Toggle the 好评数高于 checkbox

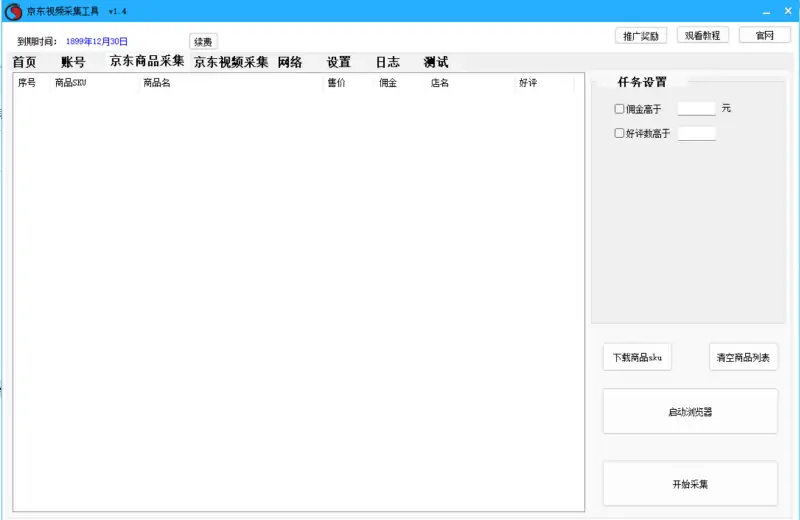point(619,133)
